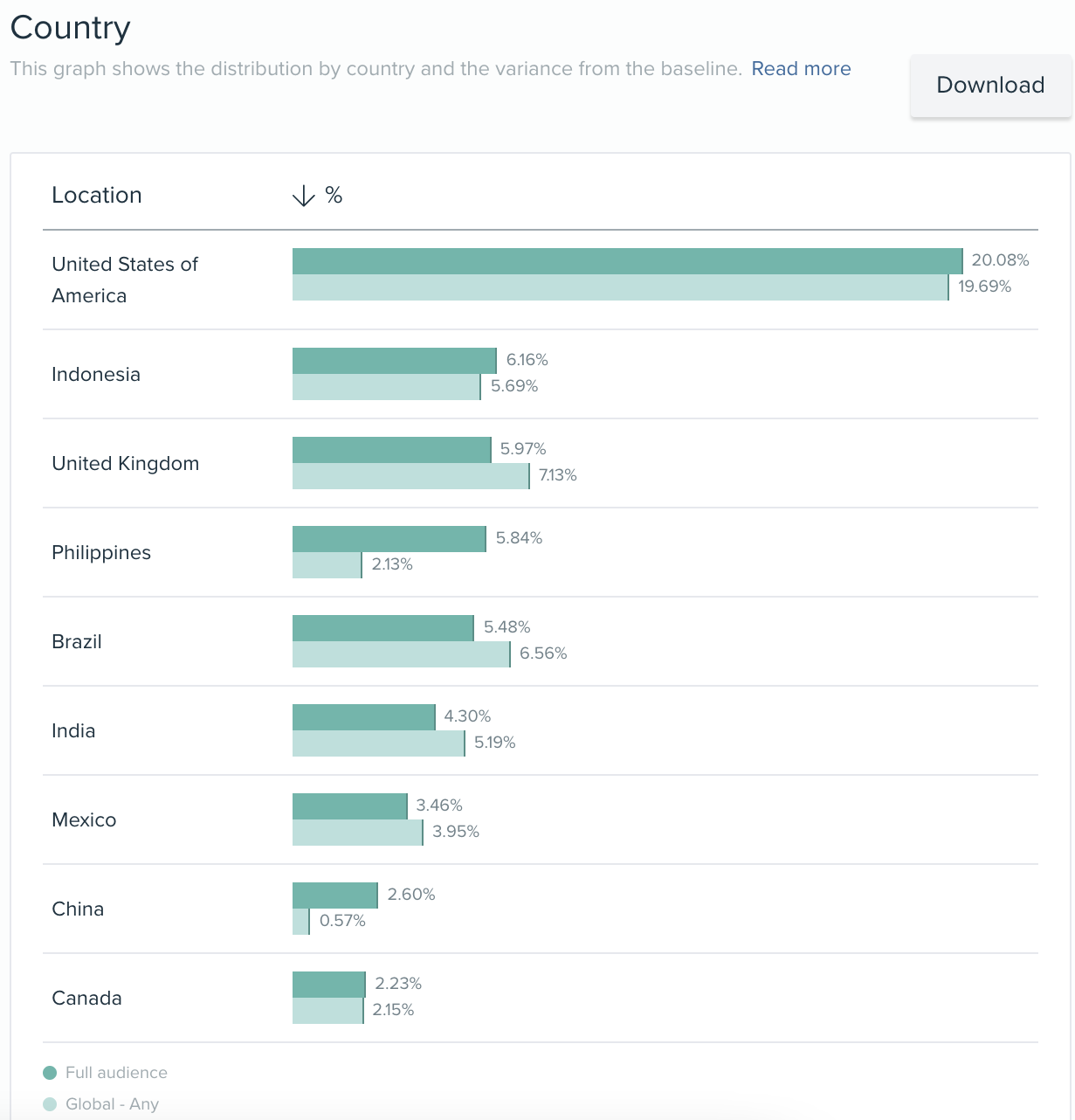Toggle the Full audience legend dot
The image size is (1075, 1120).
click(x=50, y=1073)
